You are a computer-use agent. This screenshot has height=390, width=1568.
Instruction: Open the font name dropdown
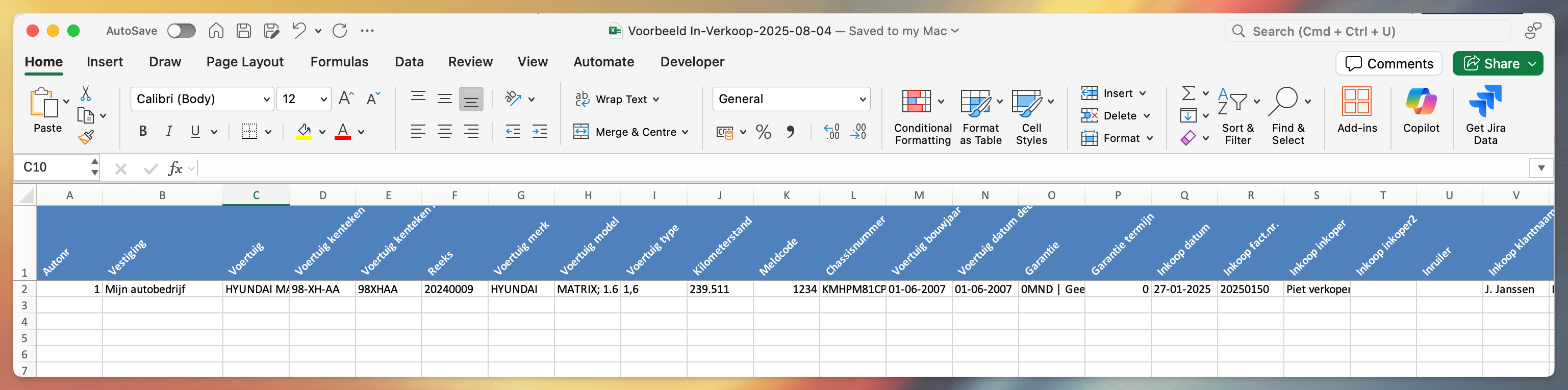[x=266, y=100]
